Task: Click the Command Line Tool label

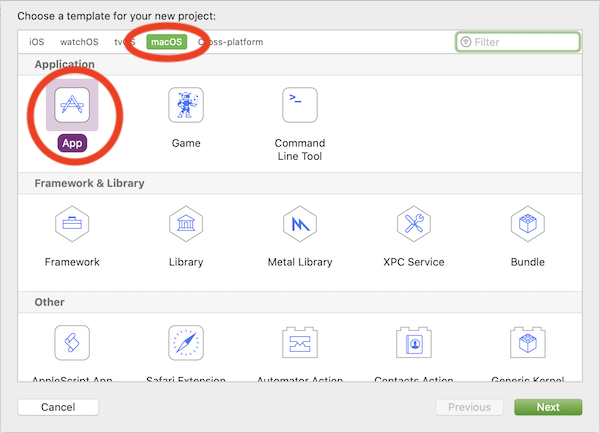Action: pos(300,150)
